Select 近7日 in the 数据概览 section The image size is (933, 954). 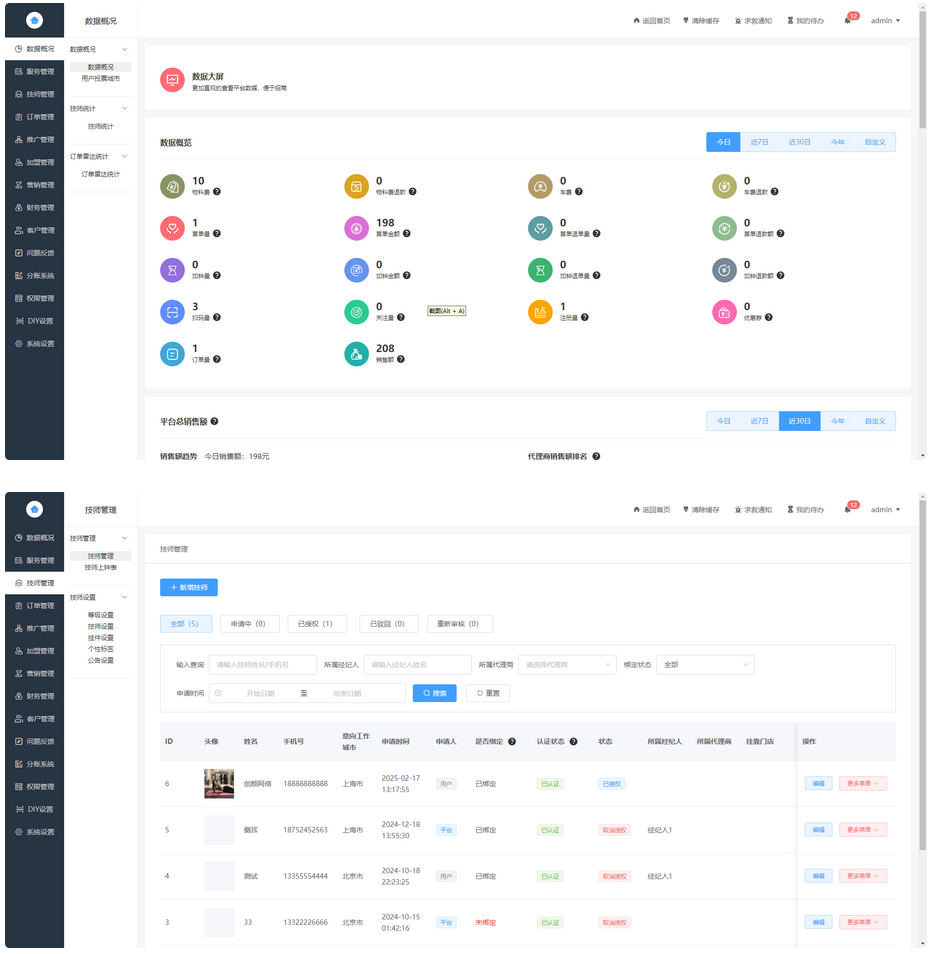tap(760, 142)
